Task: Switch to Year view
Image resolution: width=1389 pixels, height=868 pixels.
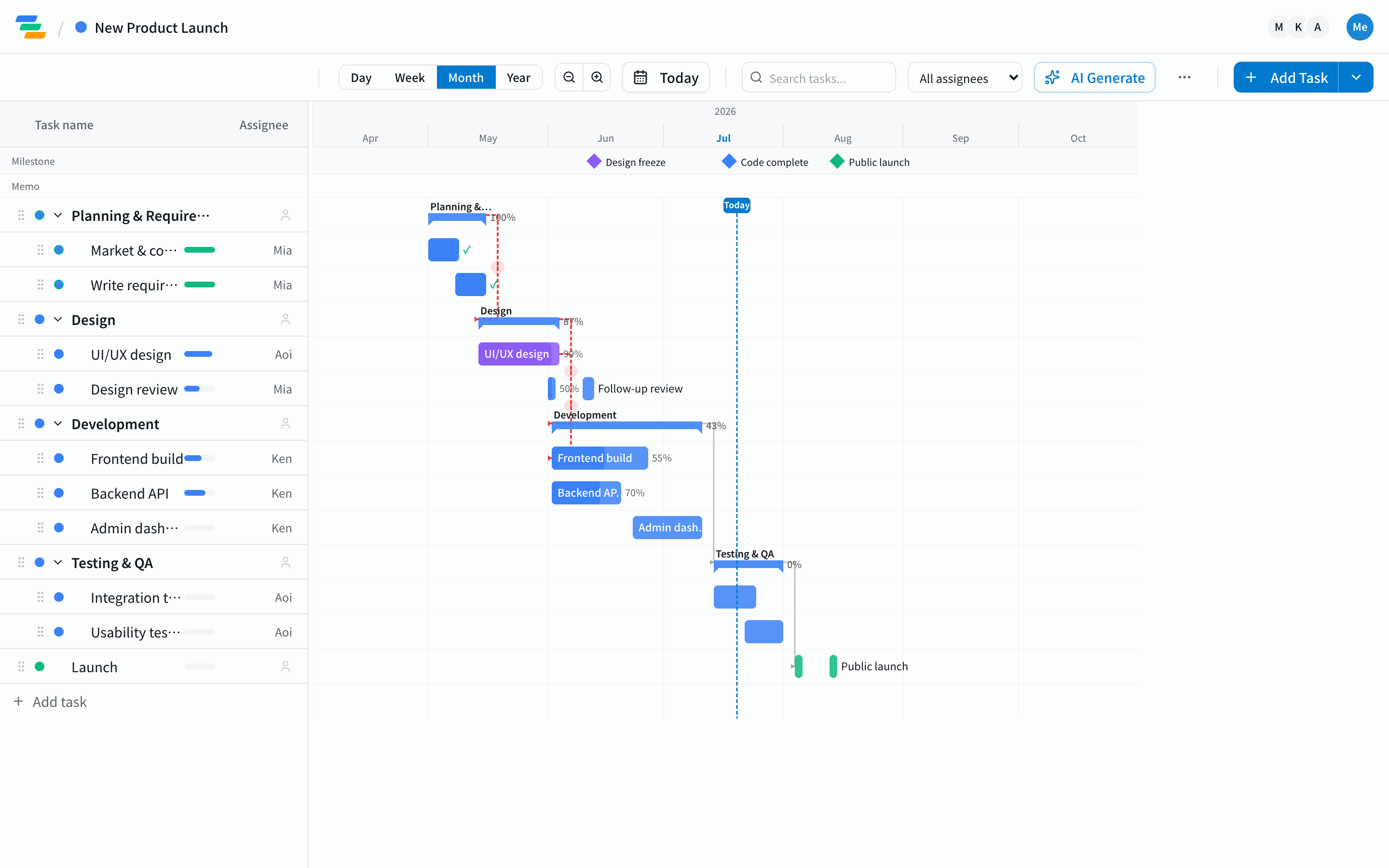Action: click(518, 78)
